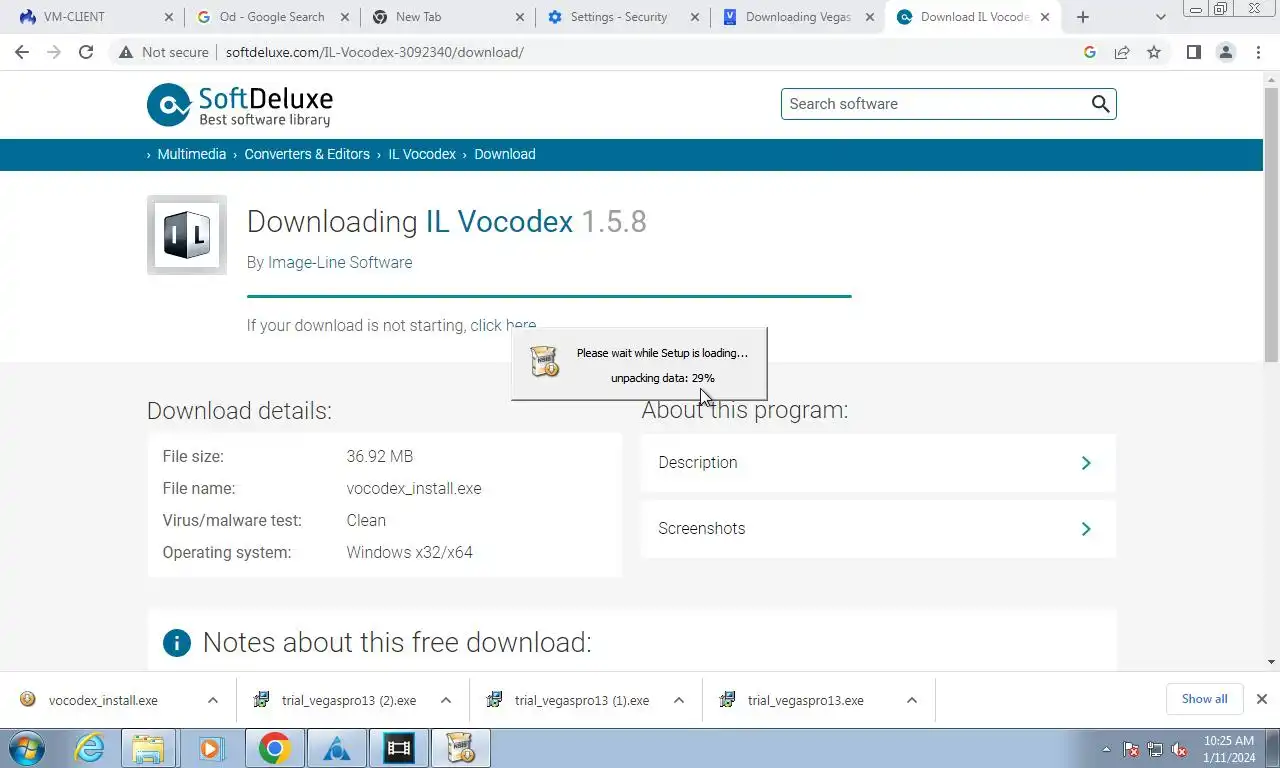
Task: Open the film strip app on taskbar
Action: [x=398, y=748]
